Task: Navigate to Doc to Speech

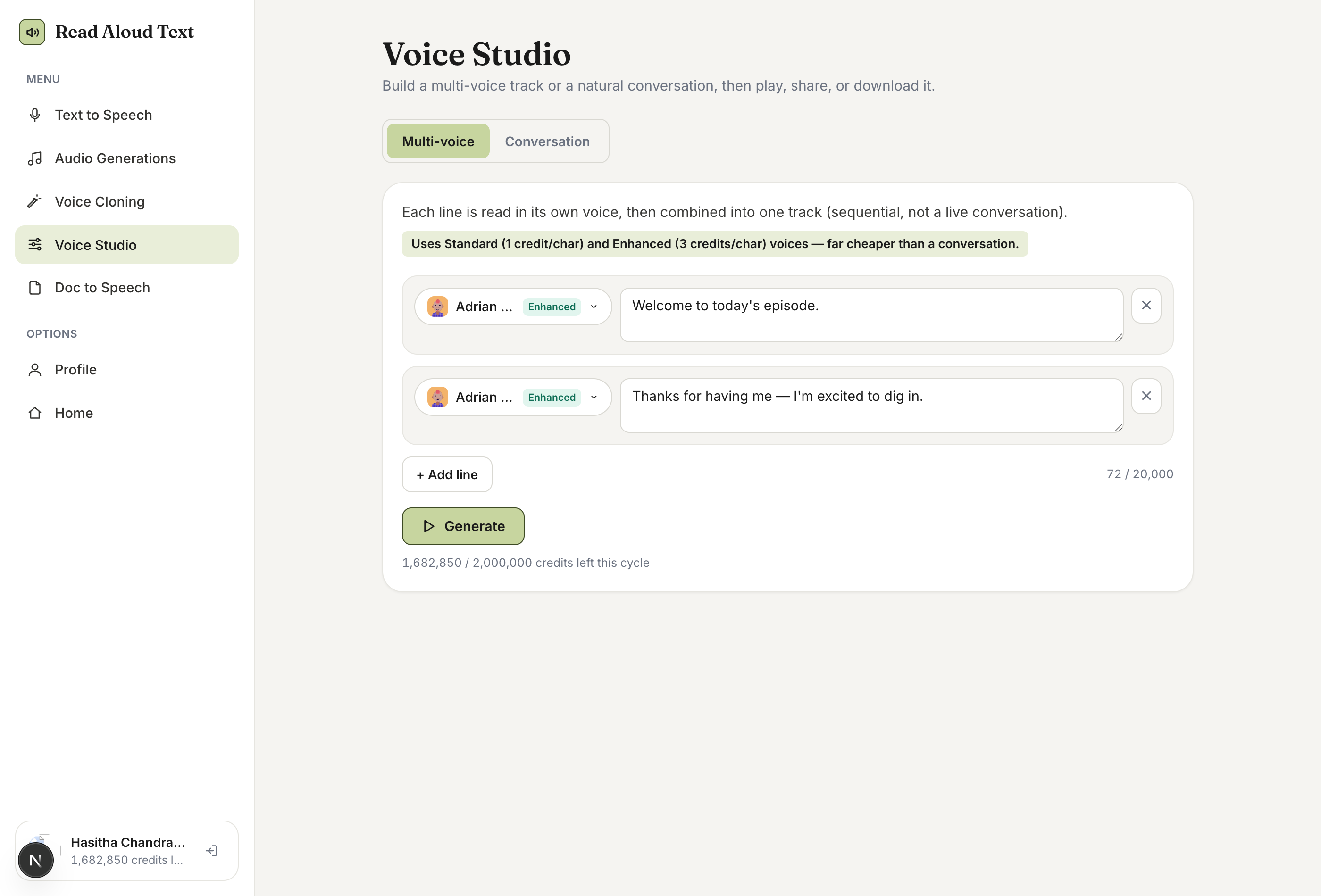Action: [127, 288]
